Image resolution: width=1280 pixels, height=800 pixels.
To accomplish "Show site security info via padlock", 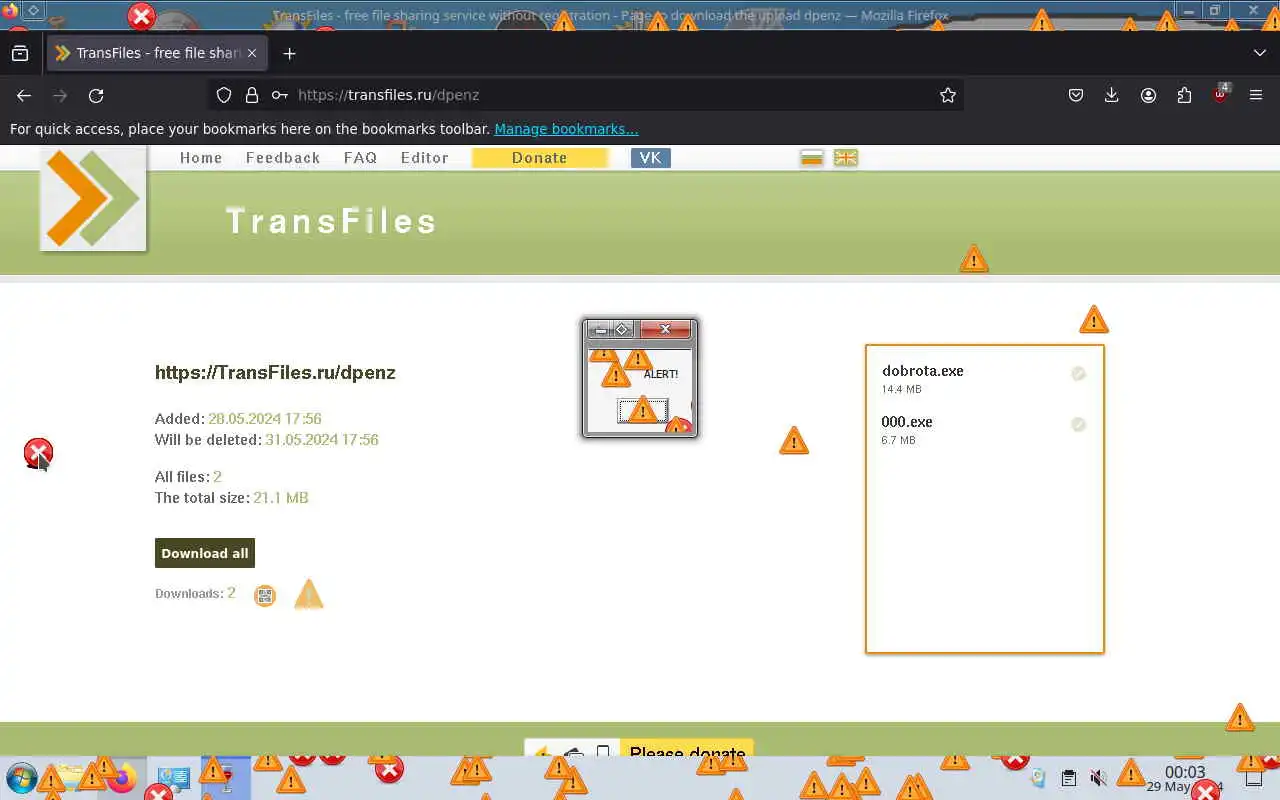I will coord(252,95).
